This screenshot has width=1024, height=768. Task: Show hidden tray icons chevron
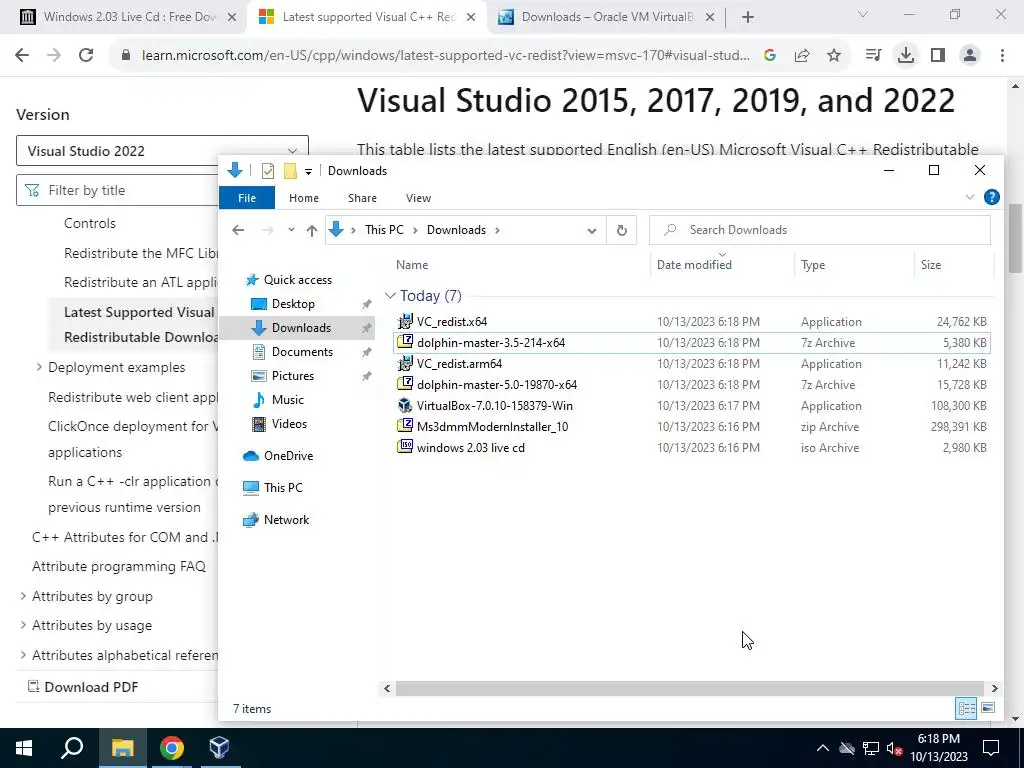point(823,748)
